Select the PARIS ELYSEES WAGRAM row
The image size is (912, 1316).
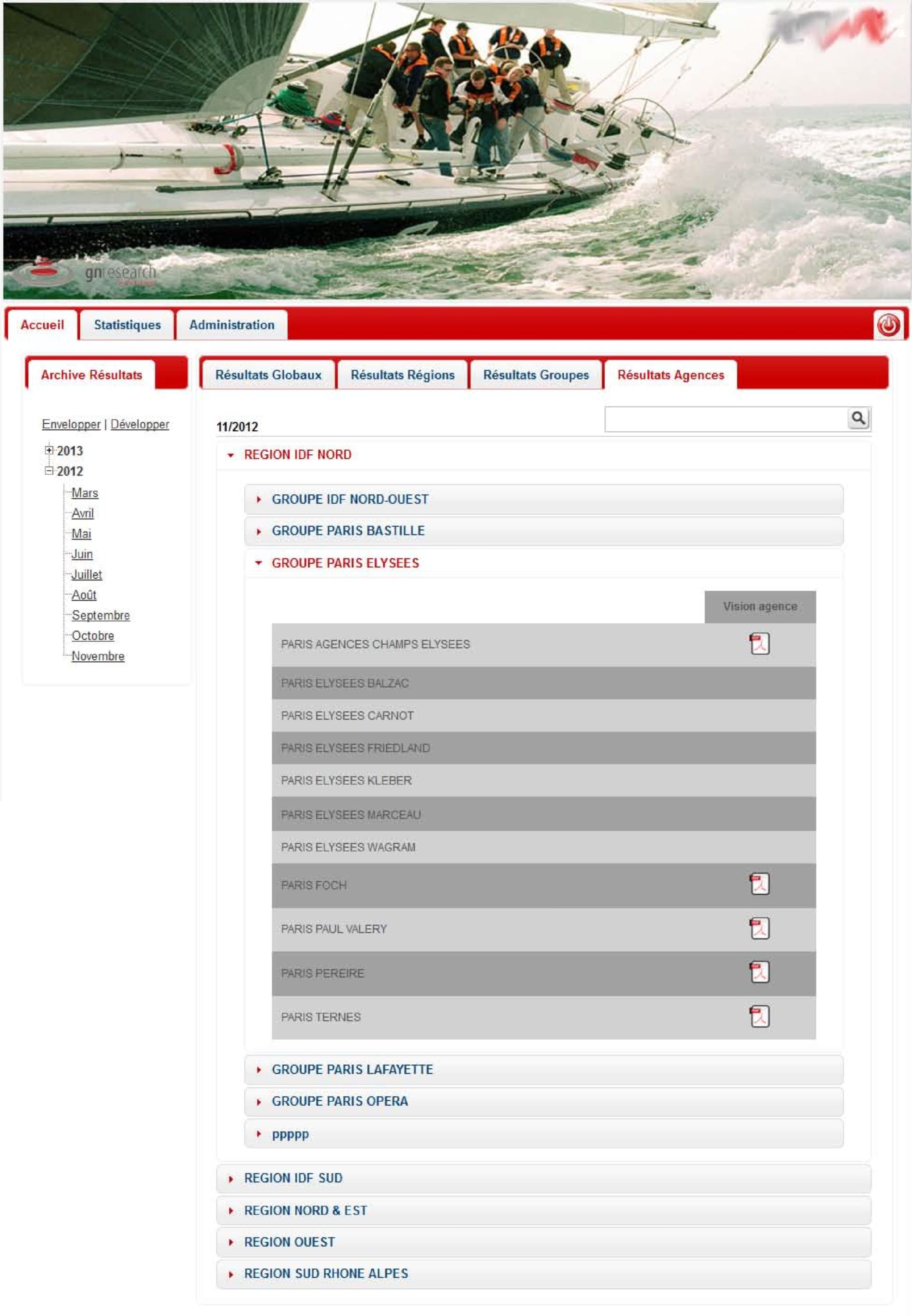coord(543,847)
